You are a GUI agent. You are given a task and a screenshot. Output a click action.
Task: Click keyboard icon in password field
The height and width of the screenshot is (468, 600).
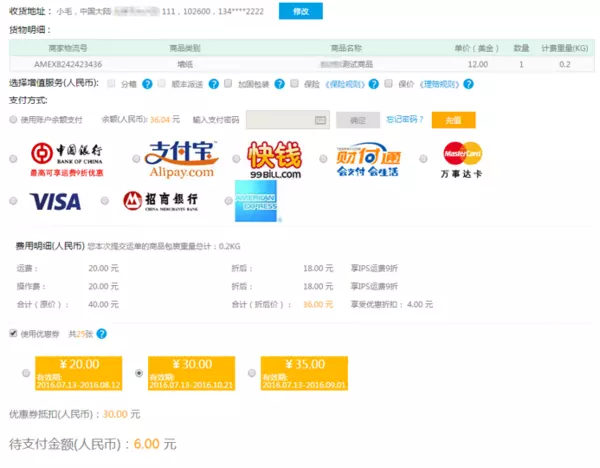320,120
